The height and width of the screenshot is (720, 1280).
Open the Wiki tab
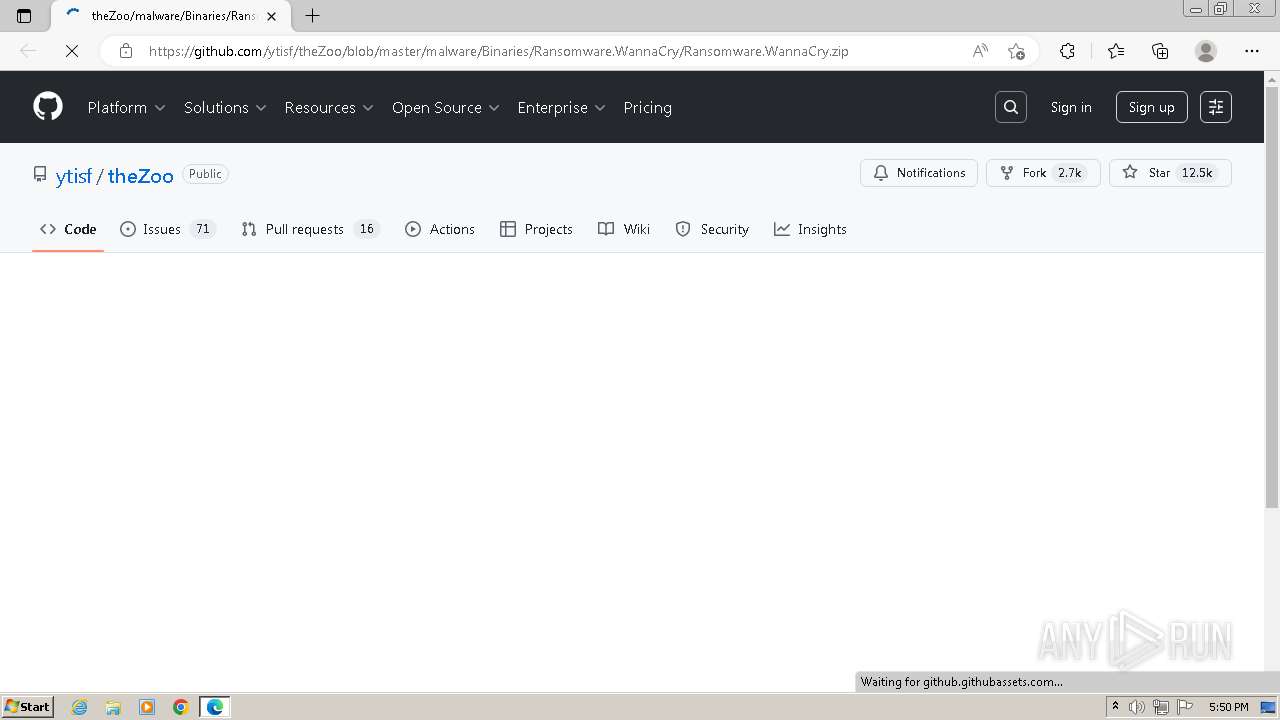click(624, 229)
